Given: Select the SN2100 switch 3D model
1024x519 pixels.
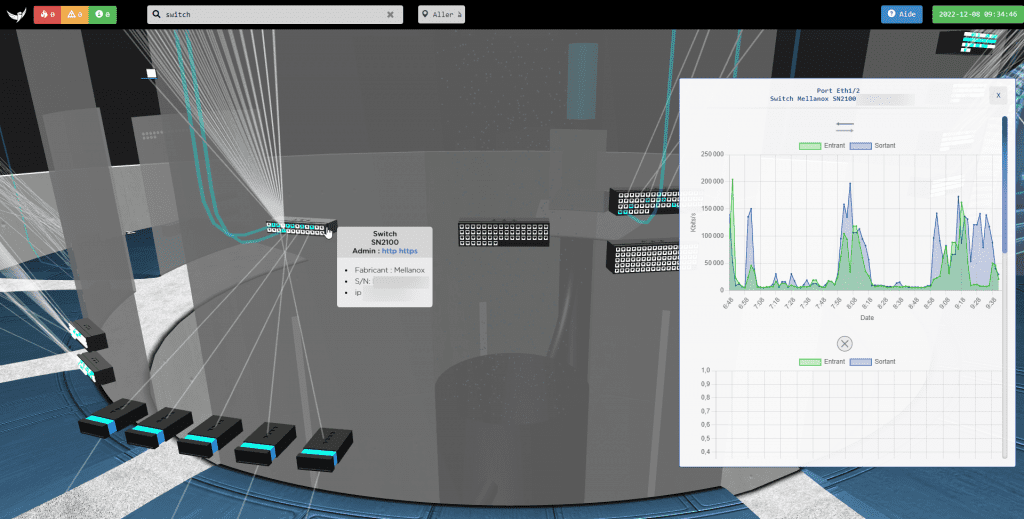Looking at the screenshot, I should pos(300,227).
